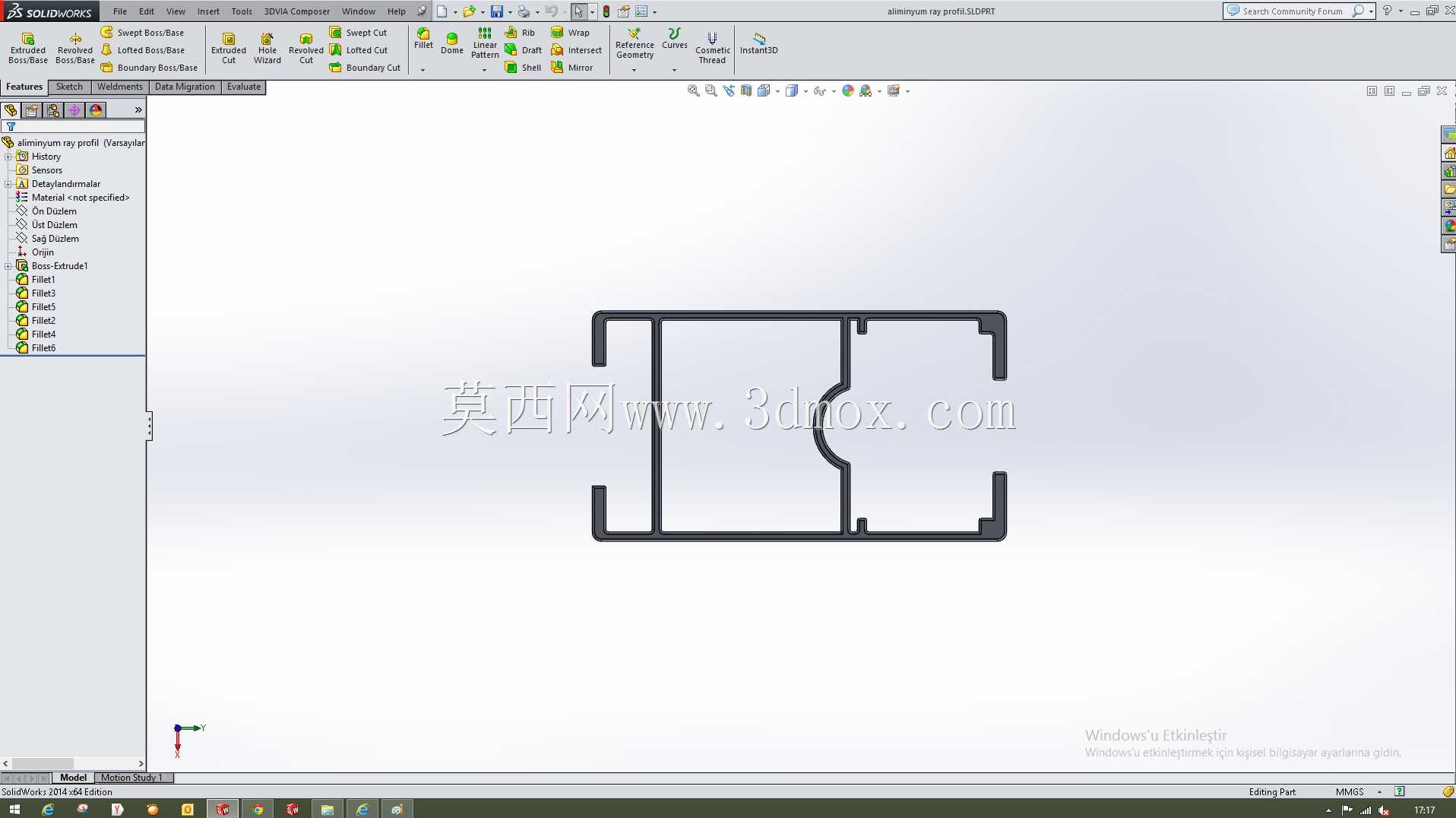Choose the Lofted Boss/Base tool
Screen dimensions: 1456x818
coord(143,50)
